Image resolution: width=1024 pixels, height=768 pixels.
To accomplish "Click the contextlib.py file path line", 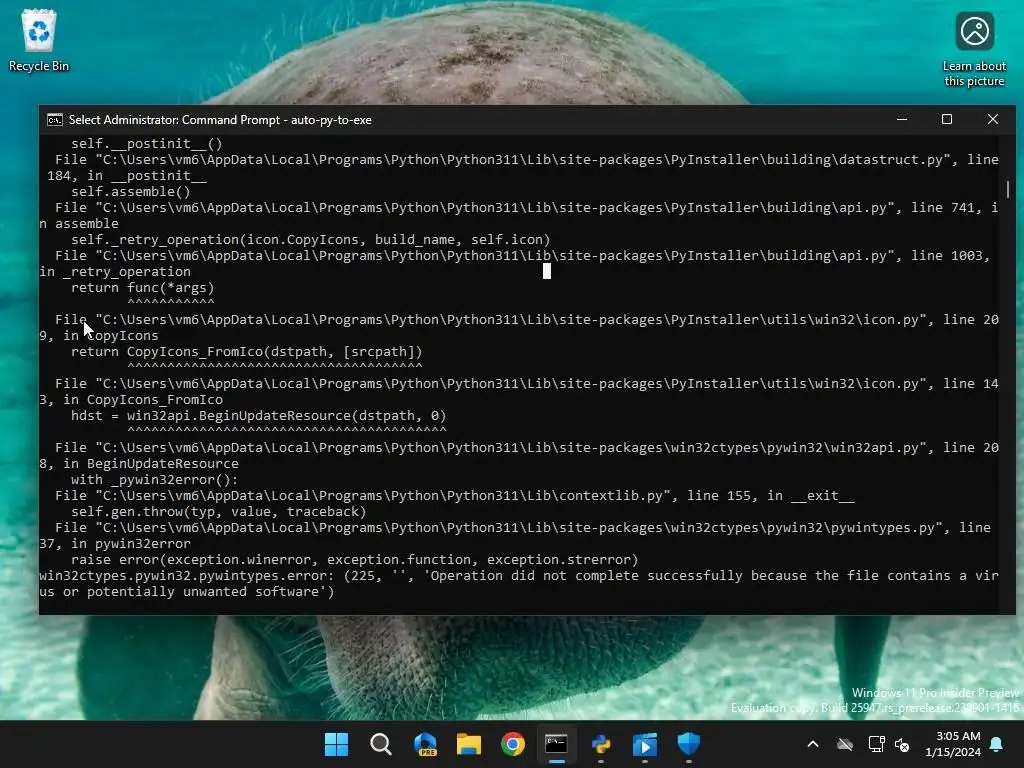I will [455, 496].
